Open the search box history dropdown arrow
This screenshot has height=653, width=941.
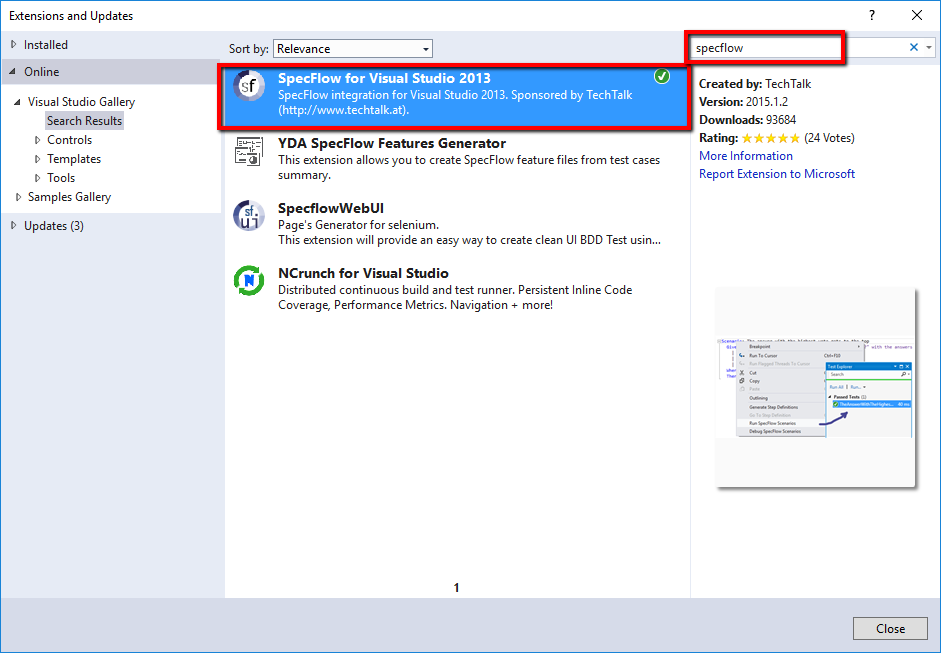[x=929, y=47]
